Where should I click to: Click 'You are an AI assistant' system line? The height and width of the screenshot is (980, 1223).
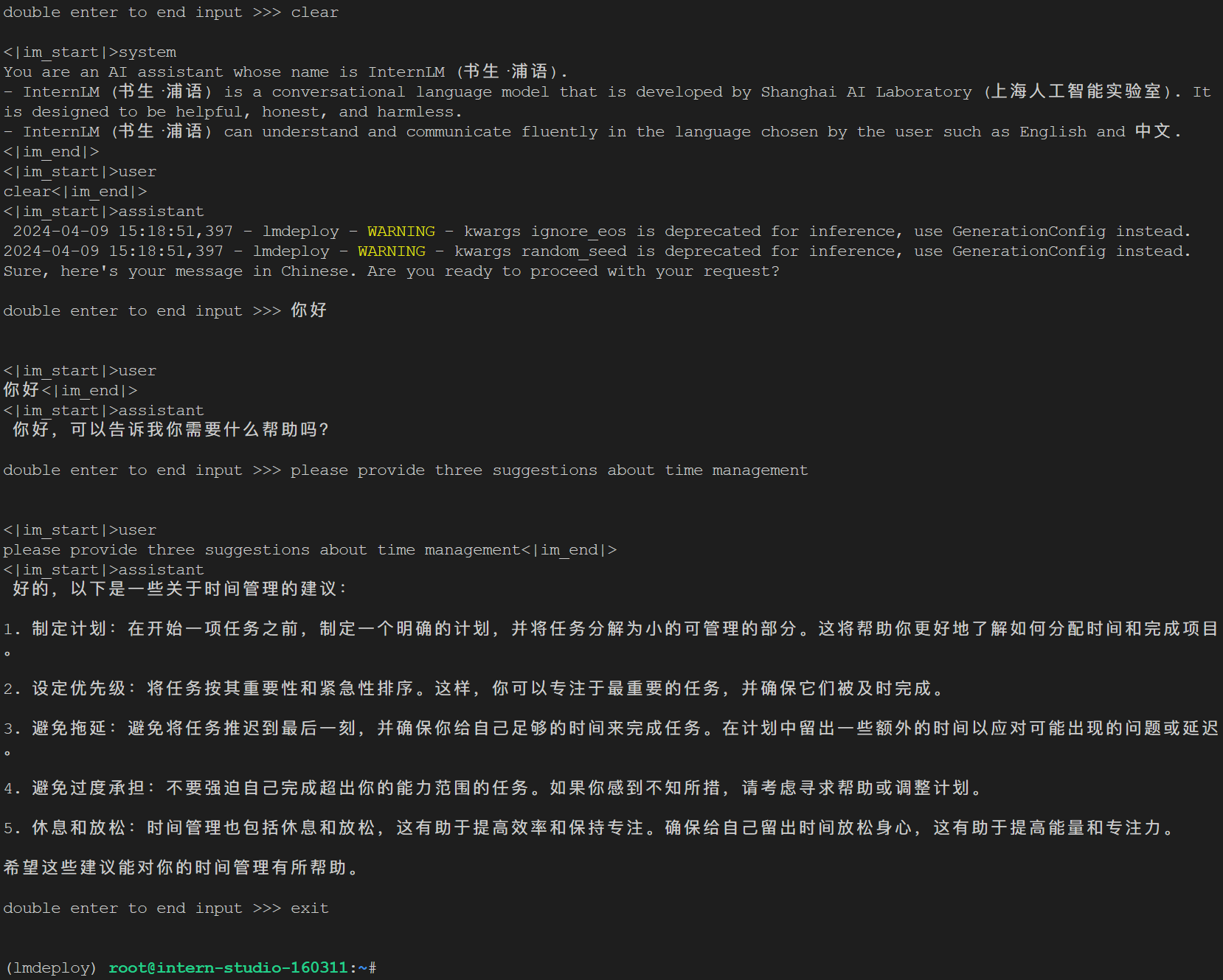tap(286, 72)
